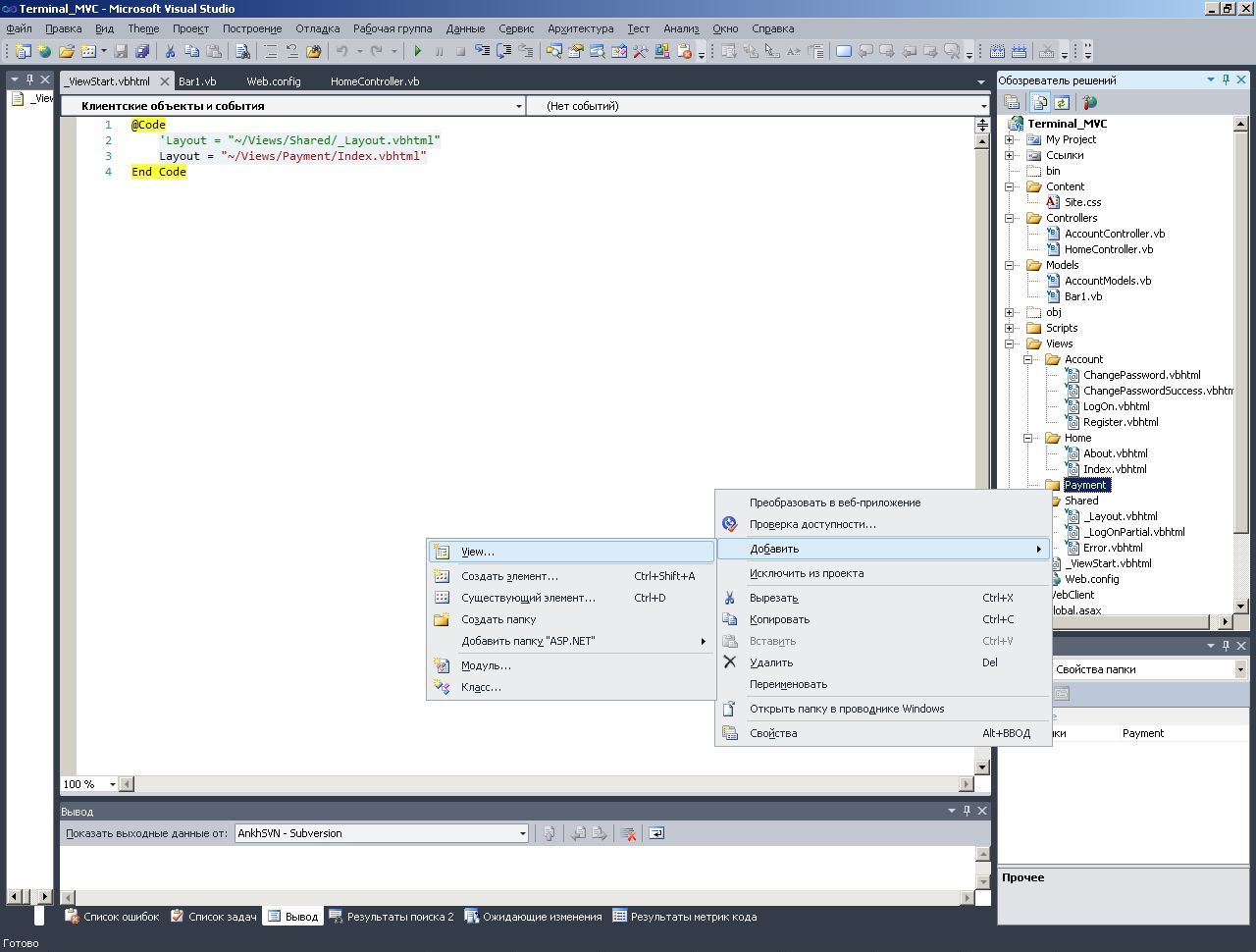Toggle auto-hide pin on the Вывод panel
The height and width of the screenshot is (952, 1256).
967,811
